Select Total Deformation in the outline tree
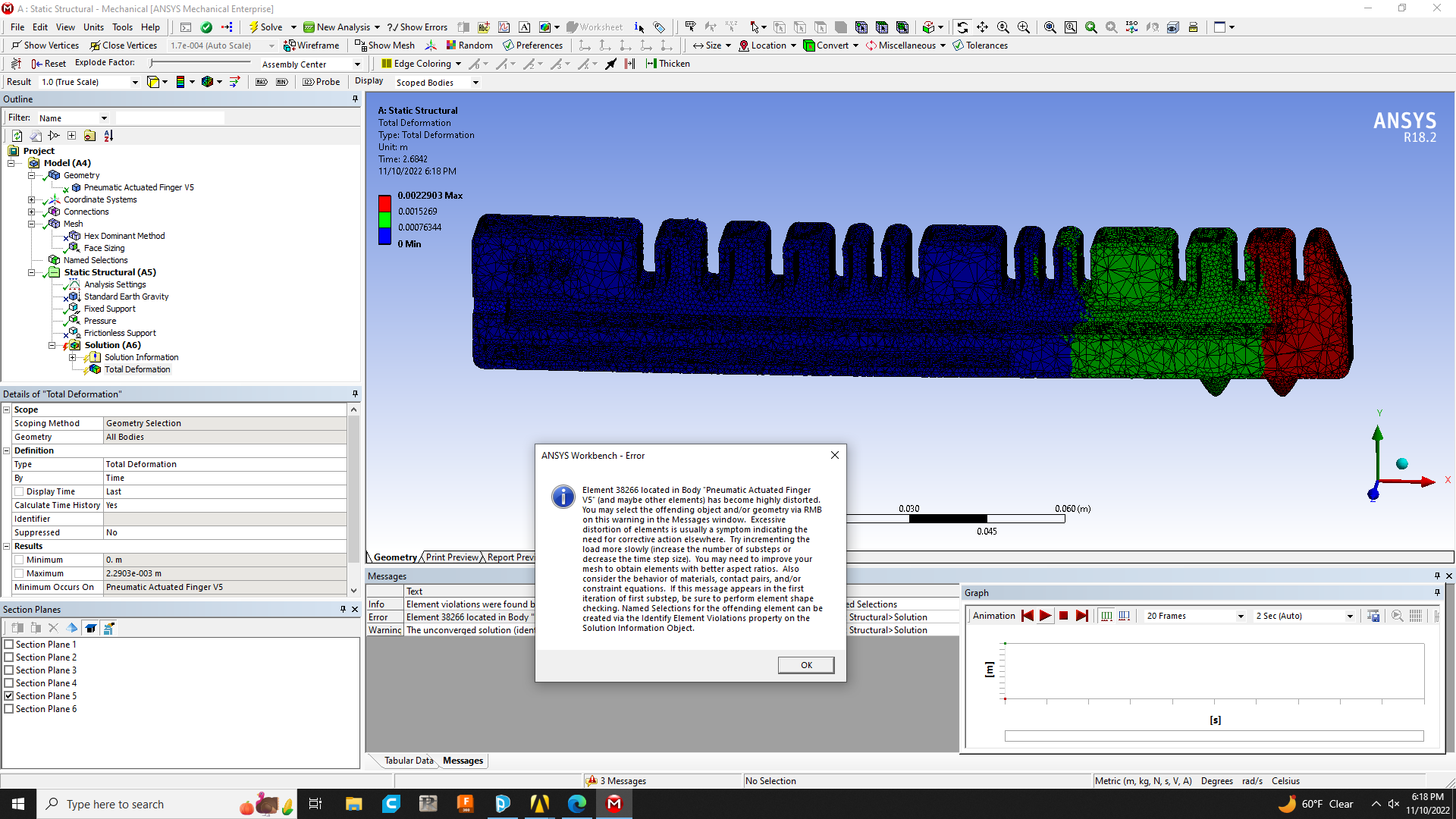This screenshot has width=1456, height=819. (x=136, y=369)
